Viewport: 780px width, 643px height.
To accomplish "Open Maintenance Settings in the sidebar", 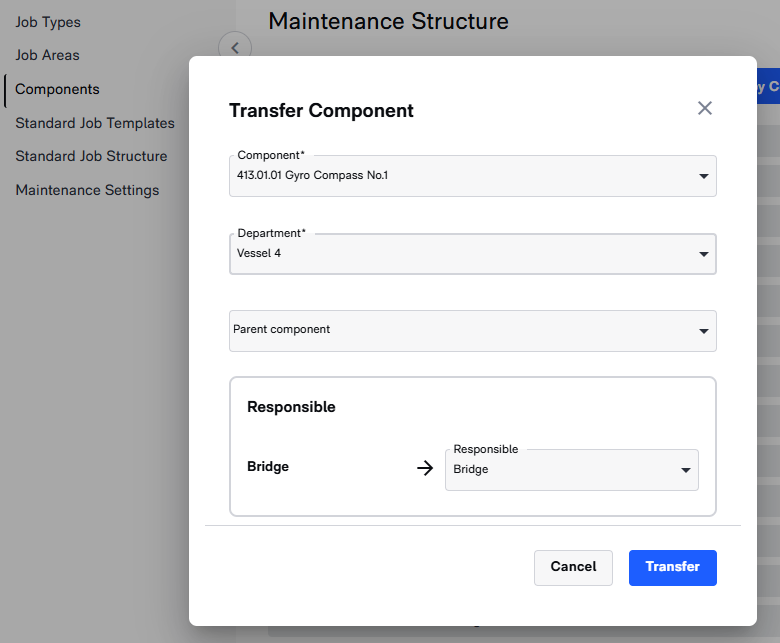I will tap(87, 190).
